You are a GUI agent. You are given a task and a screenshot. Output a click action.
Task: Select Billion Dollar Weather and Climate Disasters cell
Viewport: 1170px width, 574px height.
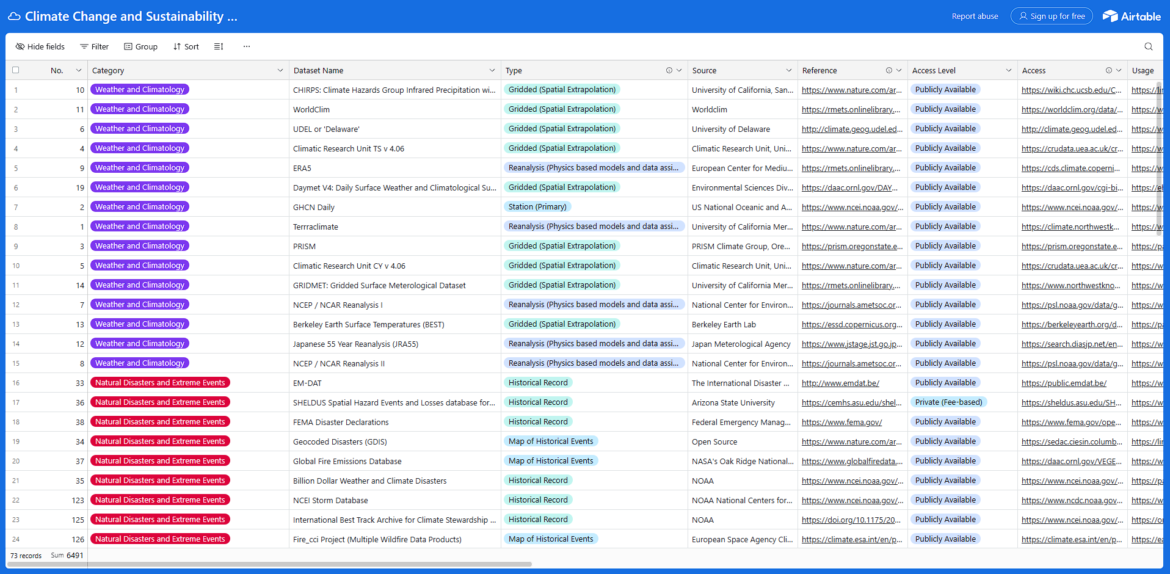395,481
